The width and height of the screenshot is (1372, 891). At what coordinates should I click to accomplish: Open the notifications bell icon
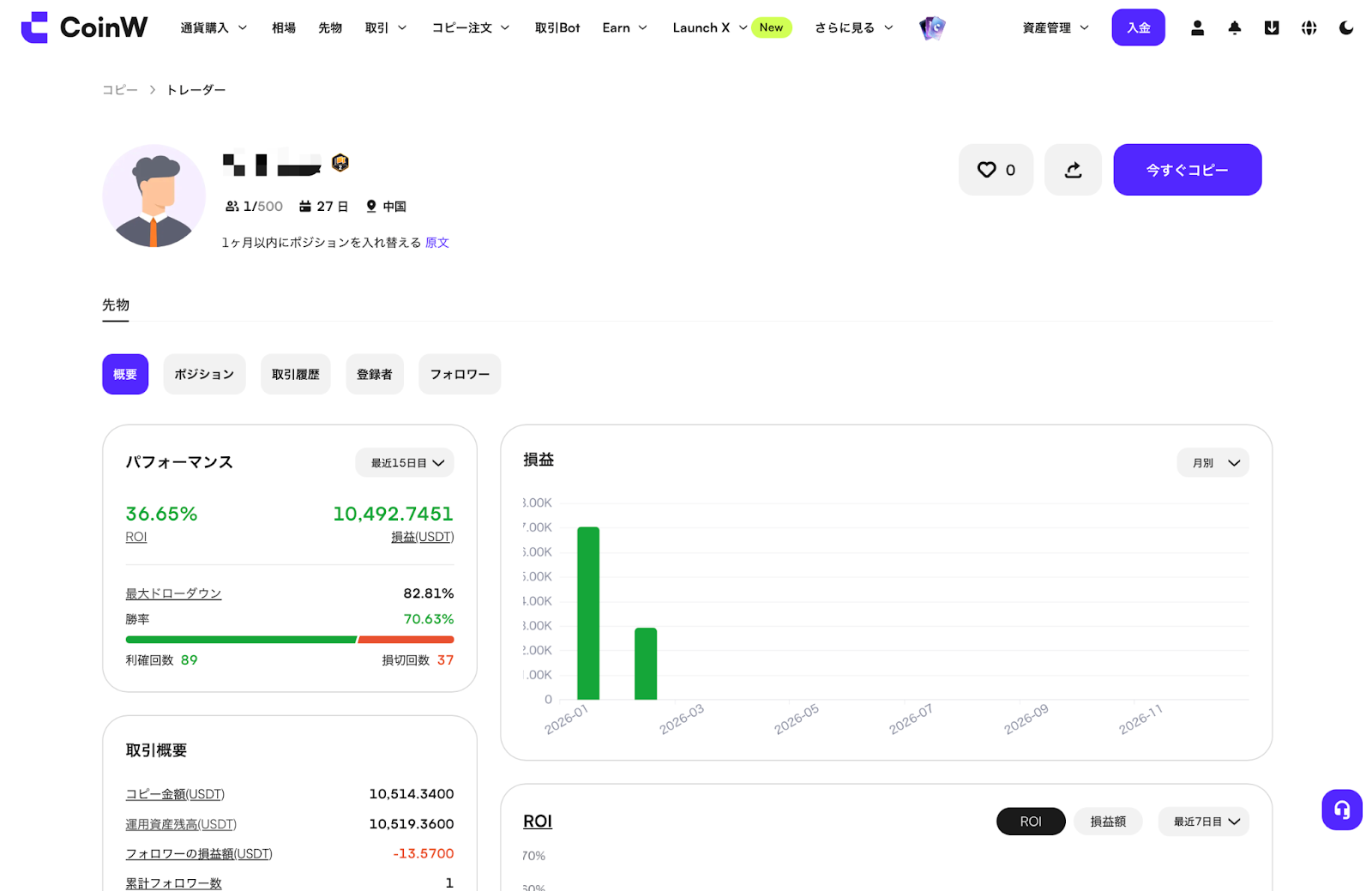(1234, 27)
